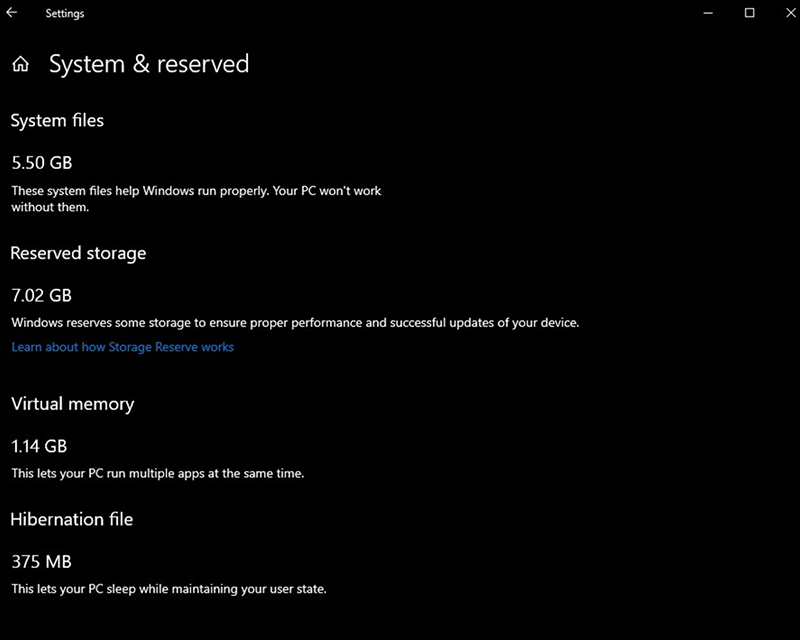The height and width of the screenshot is (640, 800).
Task: Click the 'lets your PC sleep' description
Action: tap(169, 589)
